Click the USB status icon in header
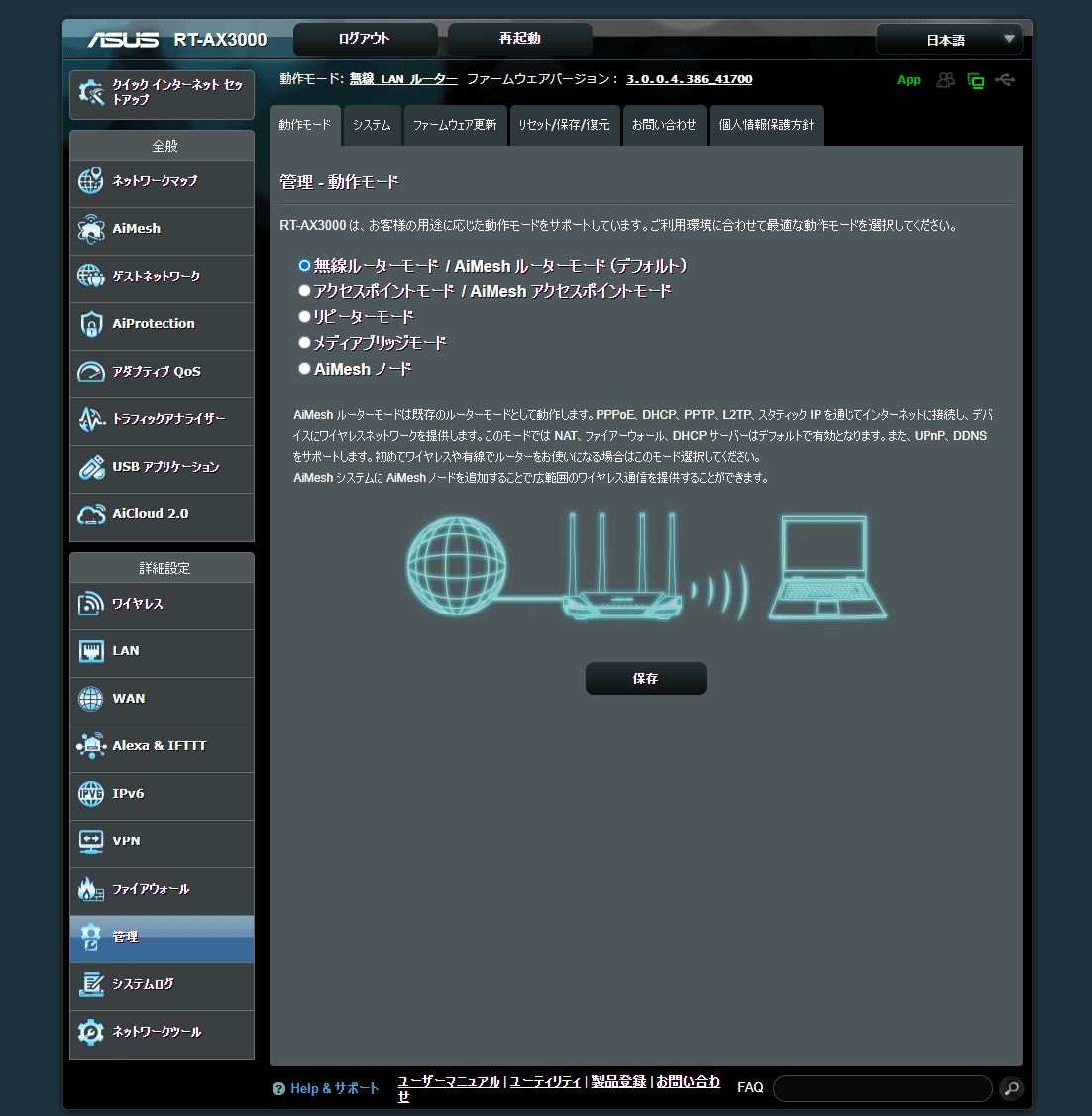Screen dimensions: 1092x1116 coord(1005,79)
